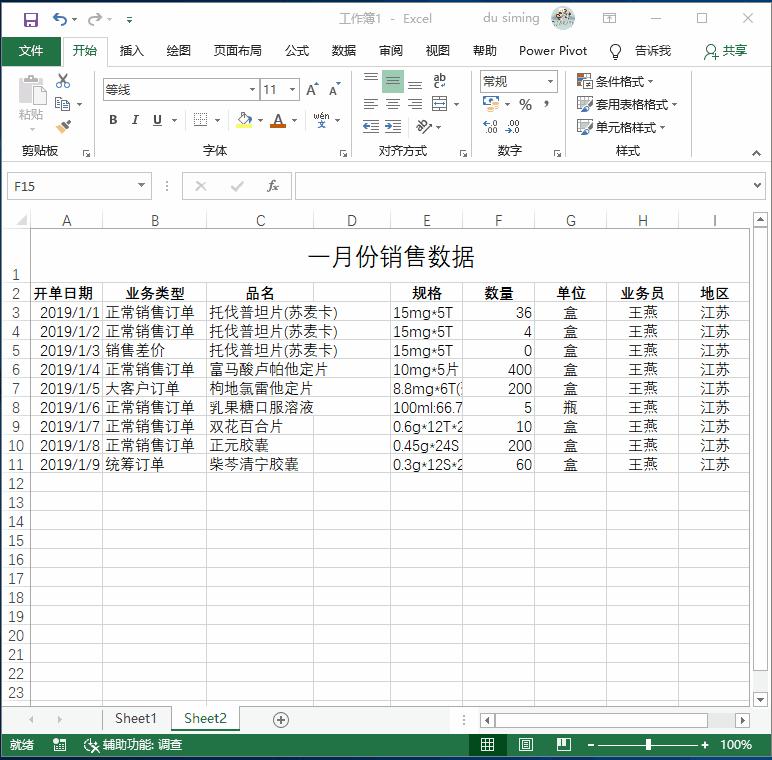Image resolution: width=772 pixels, height=760 pixels.
Task: Select the Format Painter brush
Action: click(63, 127)
